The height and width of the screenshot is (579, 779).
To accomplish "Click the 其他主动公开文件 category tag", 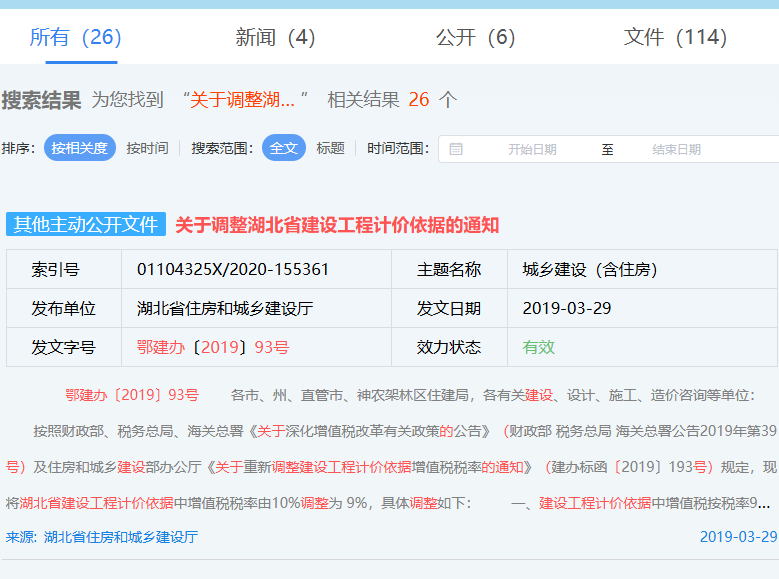I will (x=86, y=225).
